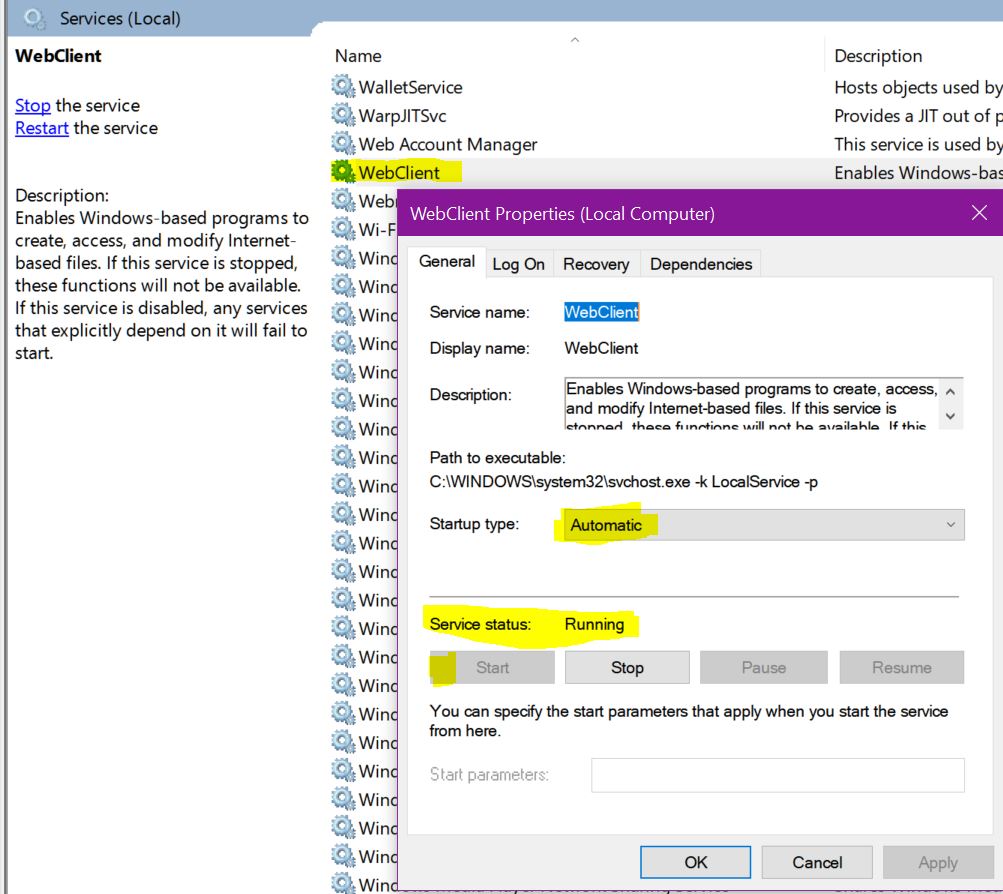Viewport: 1003px width, 894px height.
Task: Open the Startup type dropdown
Action: click(764, 525)
